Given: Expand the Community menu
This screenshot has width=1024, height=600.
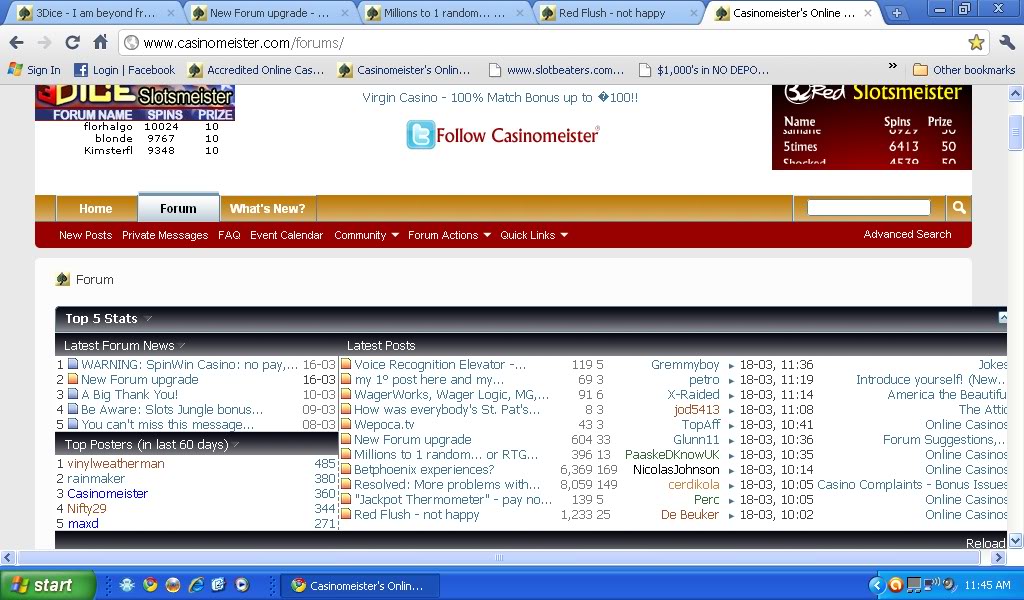Looking at the screenshot, I should [366, 235].
